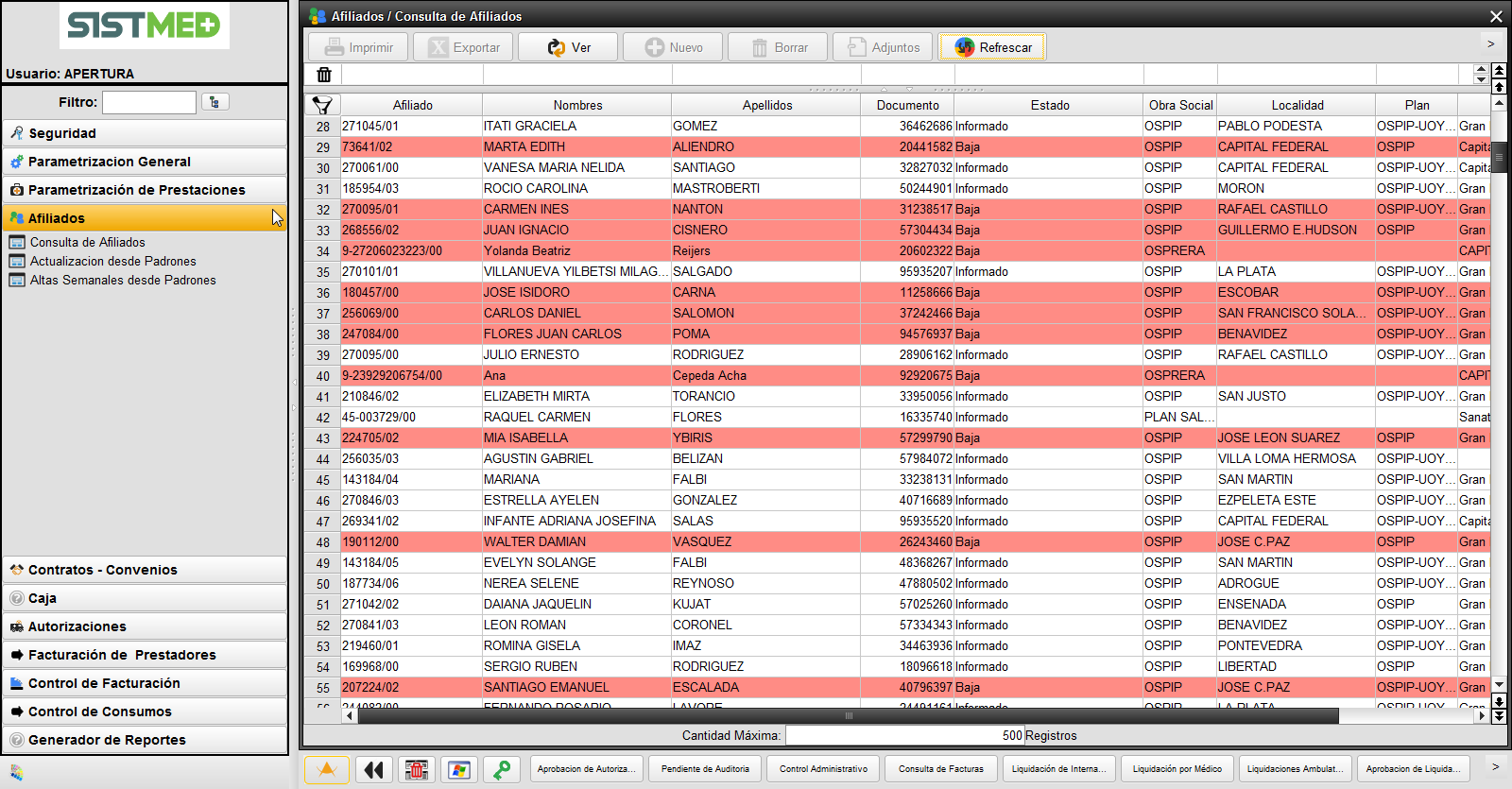Click the green key icon in bottom toolbar

point(502,770)
